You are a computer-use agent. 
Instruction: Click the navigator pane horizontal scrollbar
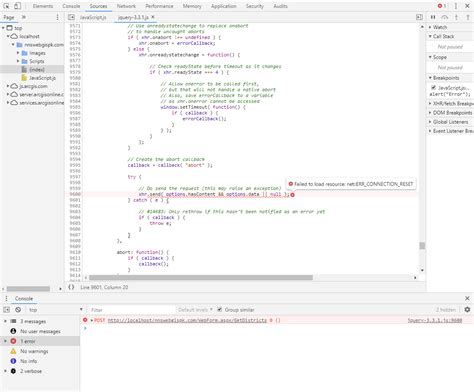pos(28,289)
